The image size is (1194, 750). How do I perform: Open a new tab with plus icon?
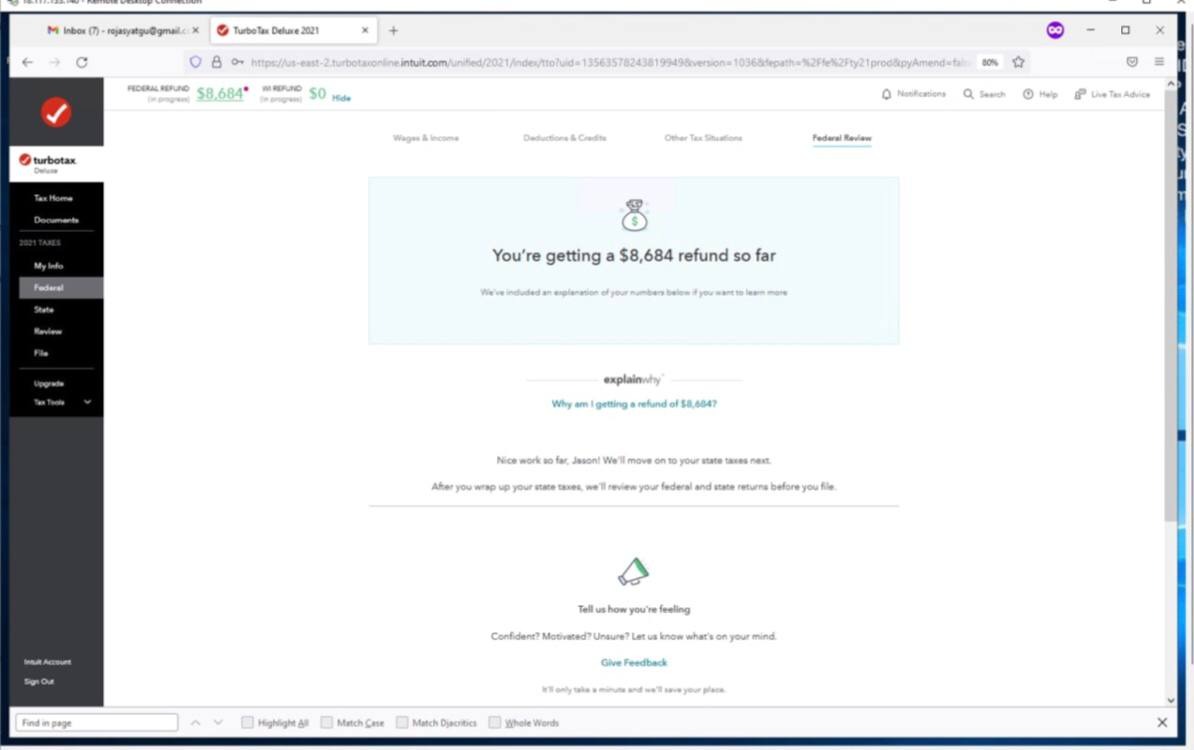click(x=393, y=30)
